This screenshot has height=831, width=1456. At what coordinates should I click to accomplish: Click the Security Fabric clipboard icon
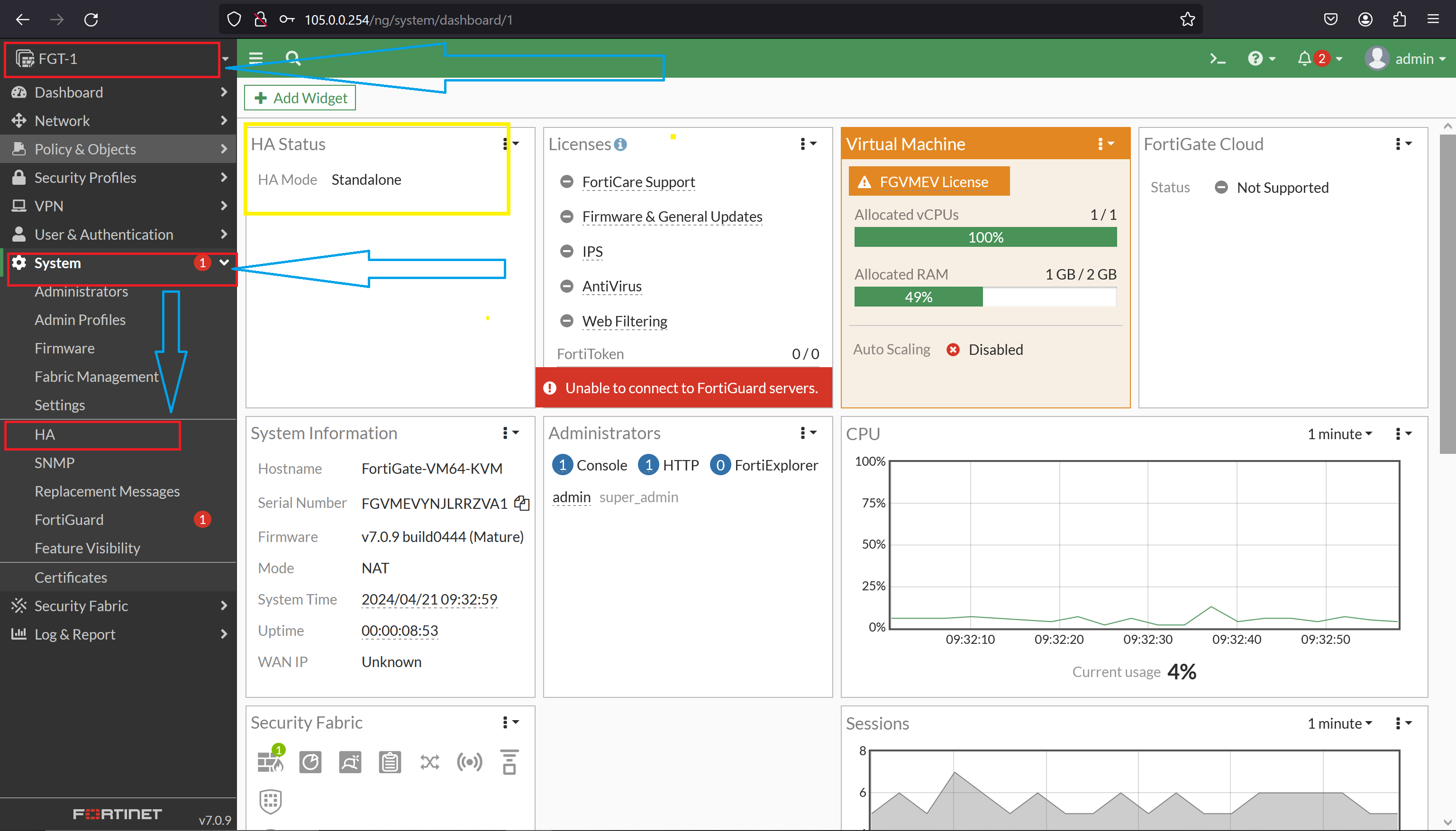390,762
